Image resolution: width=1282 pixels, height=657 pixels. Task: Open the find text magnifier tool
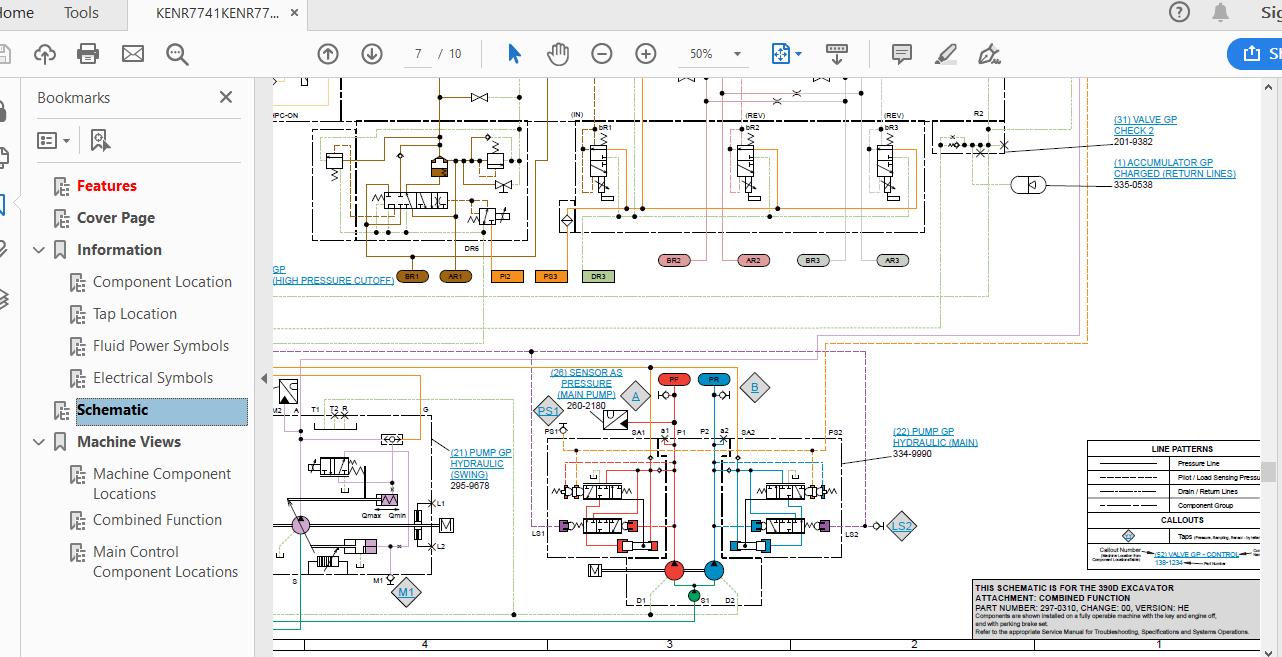click(177, 54)
